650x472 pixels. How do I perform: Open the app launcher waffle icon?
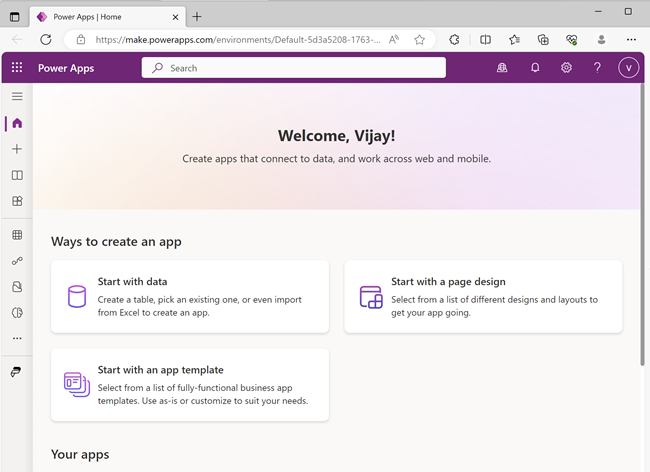click(x=17, y=68)
